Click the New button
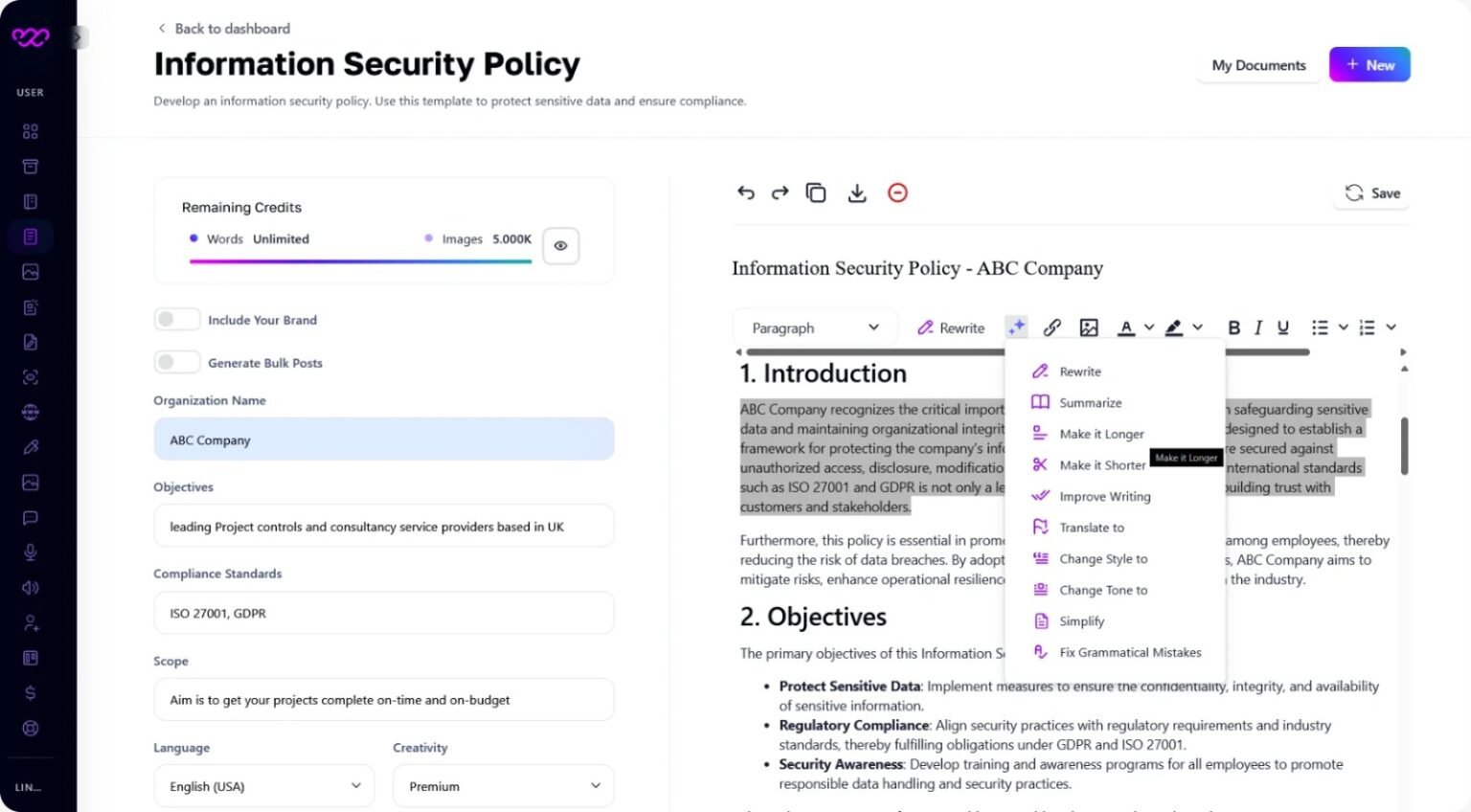The width and height of the screenshot is (1471, 812). tap(1369, 65)
